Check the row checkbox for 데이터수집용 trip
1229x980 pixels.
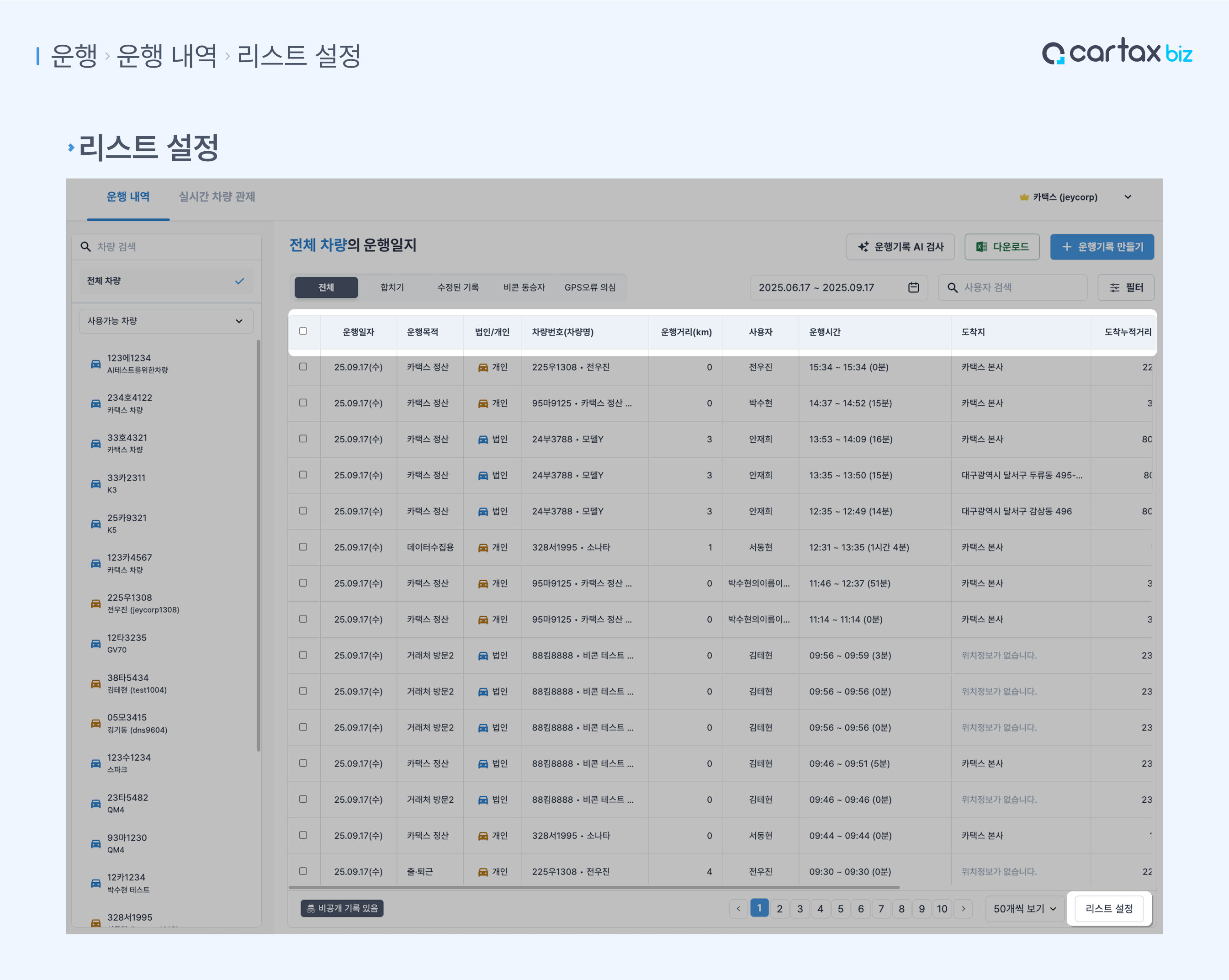point(303,547)
